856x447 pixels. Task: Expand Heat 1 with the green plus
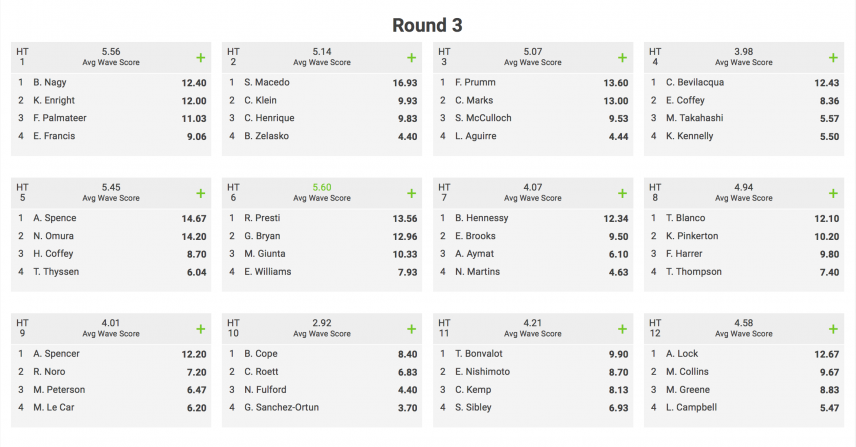[200, 58]
